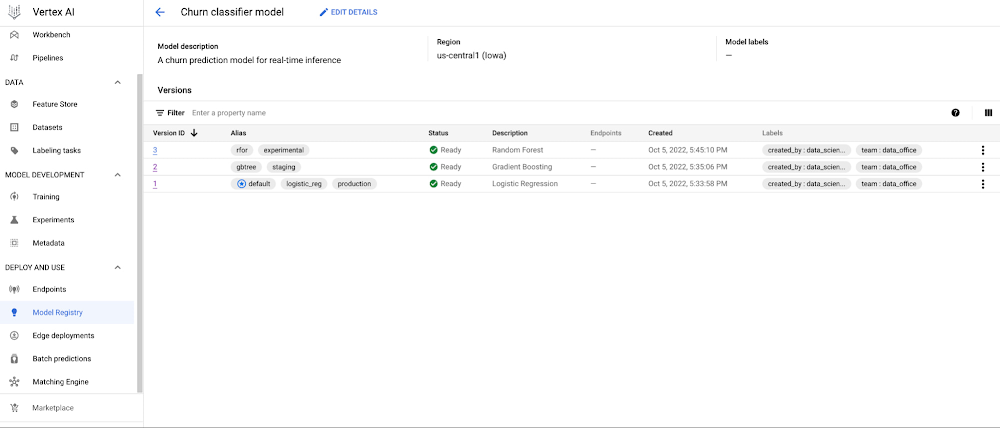Click Ready status check icon for version 2
Screen dimensions: 1000x428
(434, 167)
